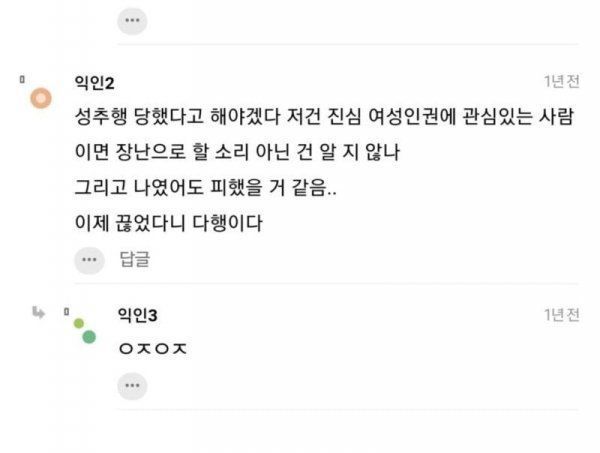The width and height of the screenshot is (600, 453).
Task: Open the more options button above 익인2's comment
Action: coord(131,19)
